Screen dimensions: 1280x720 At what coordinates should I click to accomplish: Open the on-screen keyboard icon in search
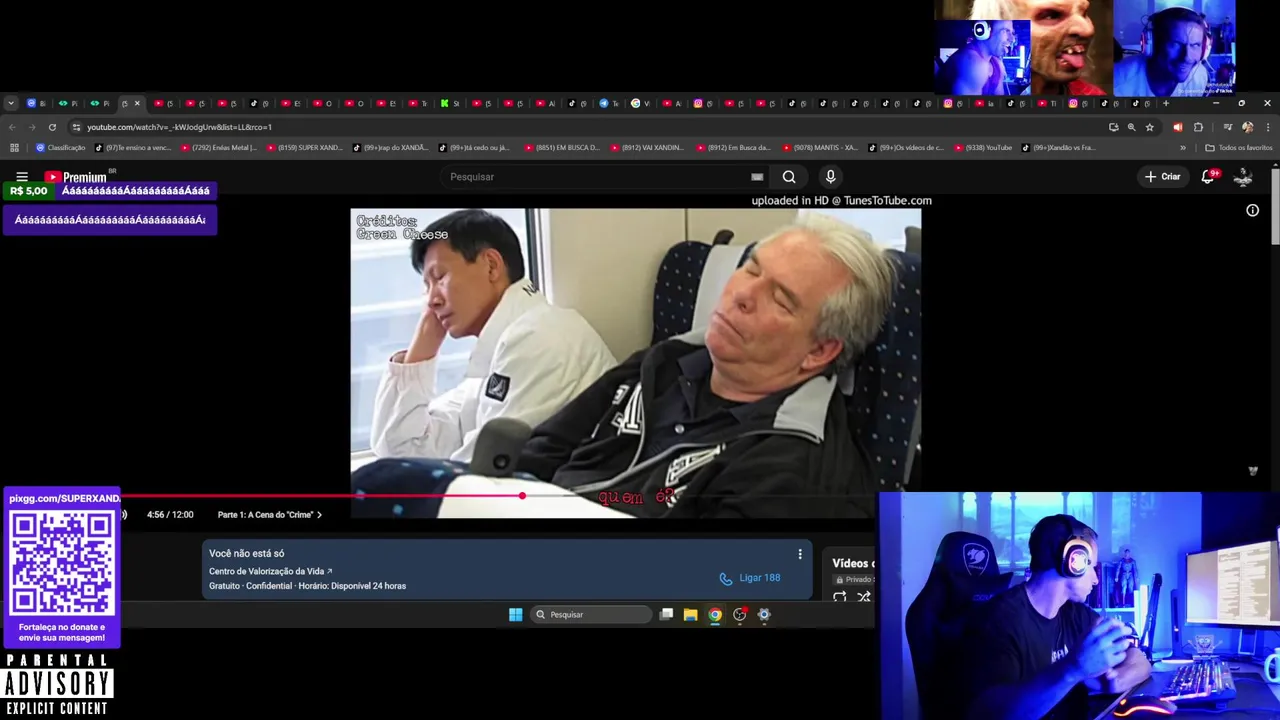[x=757, y=177]
